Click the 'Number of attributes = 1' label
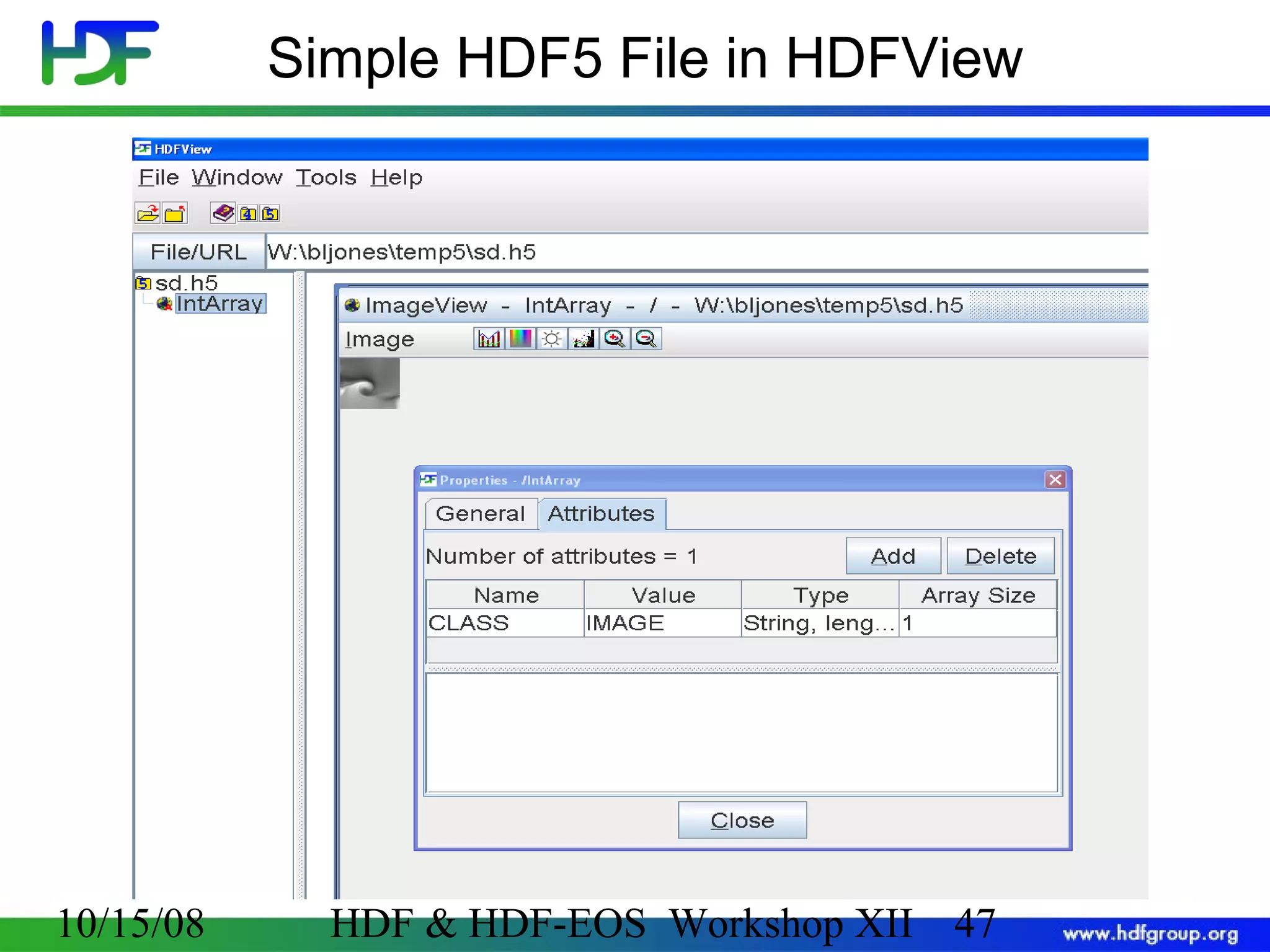This screenshot has height=952, width=1270. click(x=561, y=556)
